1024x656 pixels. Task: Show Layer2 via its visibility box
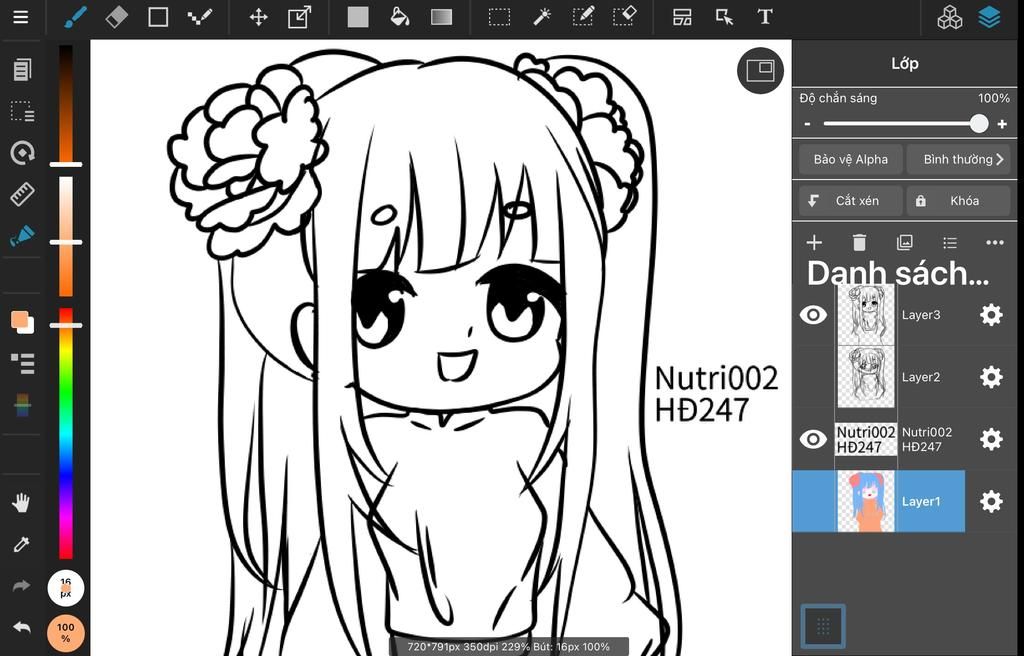point(813,377)
